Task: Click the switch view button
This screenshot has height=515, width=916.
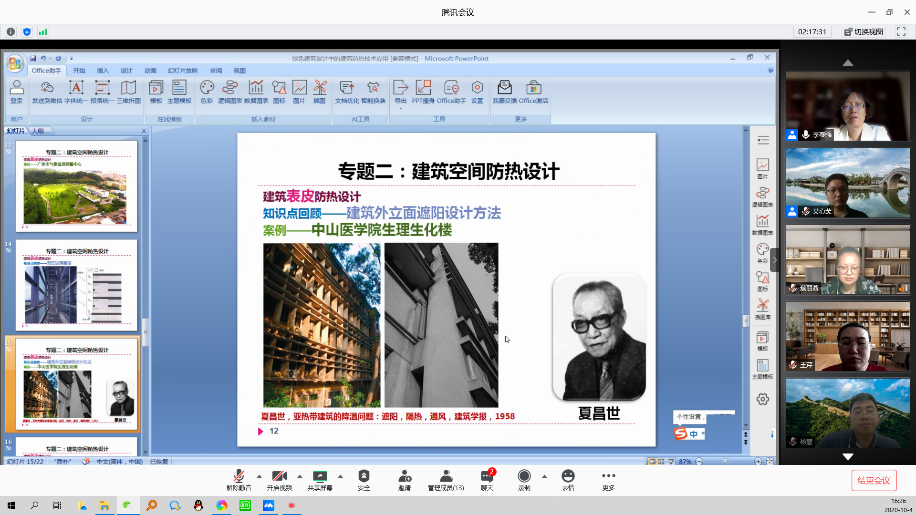Action: coord(863,32)
